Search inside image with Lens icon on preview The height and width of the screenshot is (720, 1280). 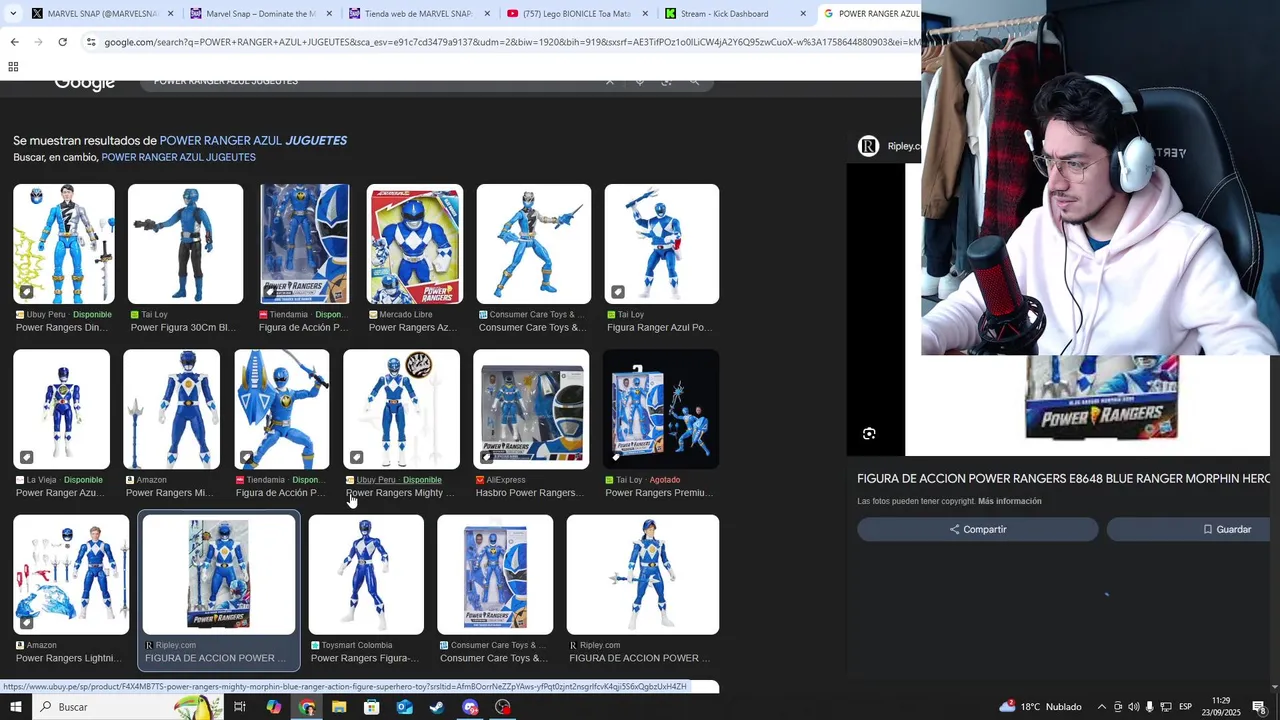[869, 434]
